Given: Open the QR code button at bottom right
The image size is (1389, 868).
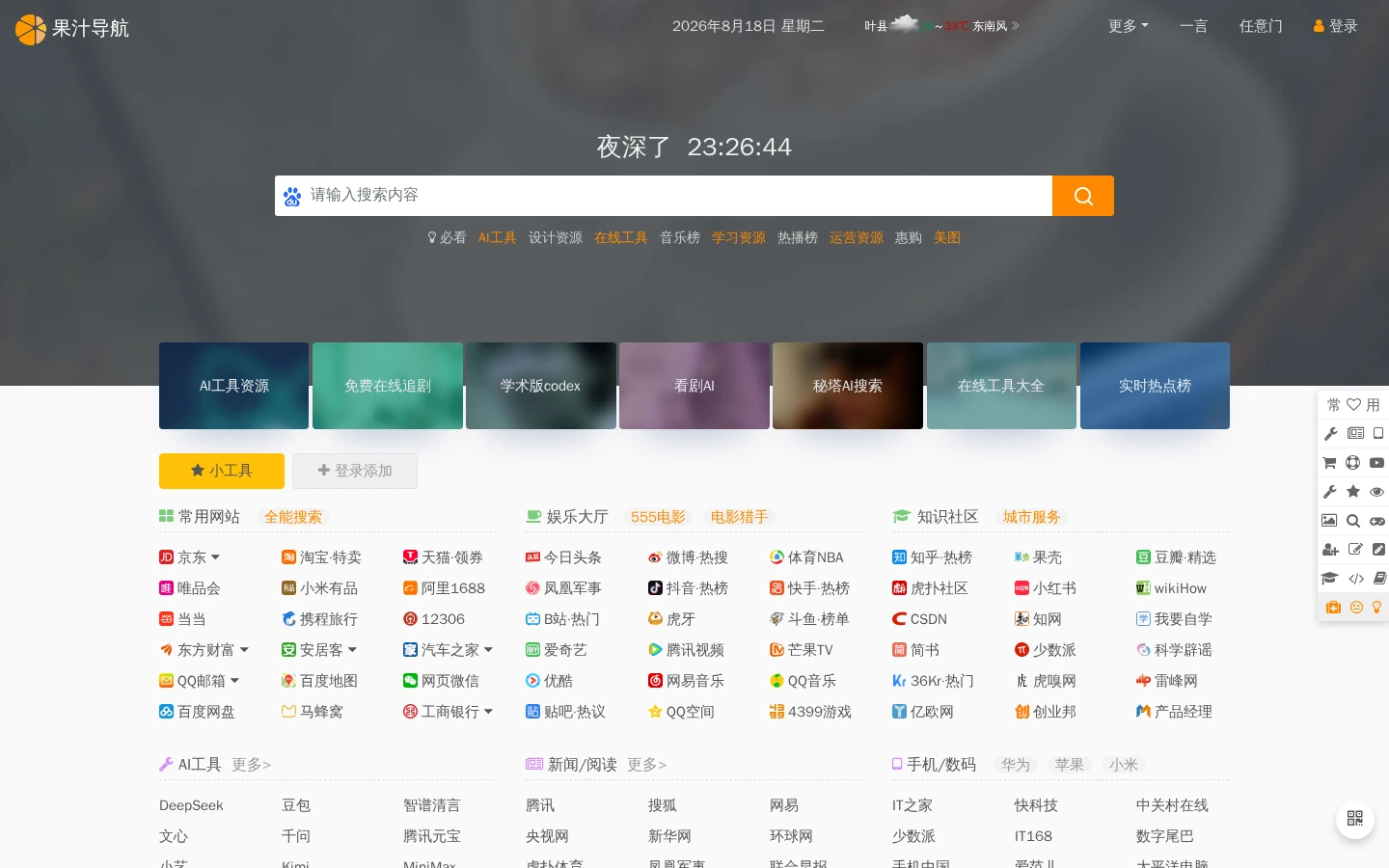Looking at the screenshot, I should click(x=1355, y=819).
